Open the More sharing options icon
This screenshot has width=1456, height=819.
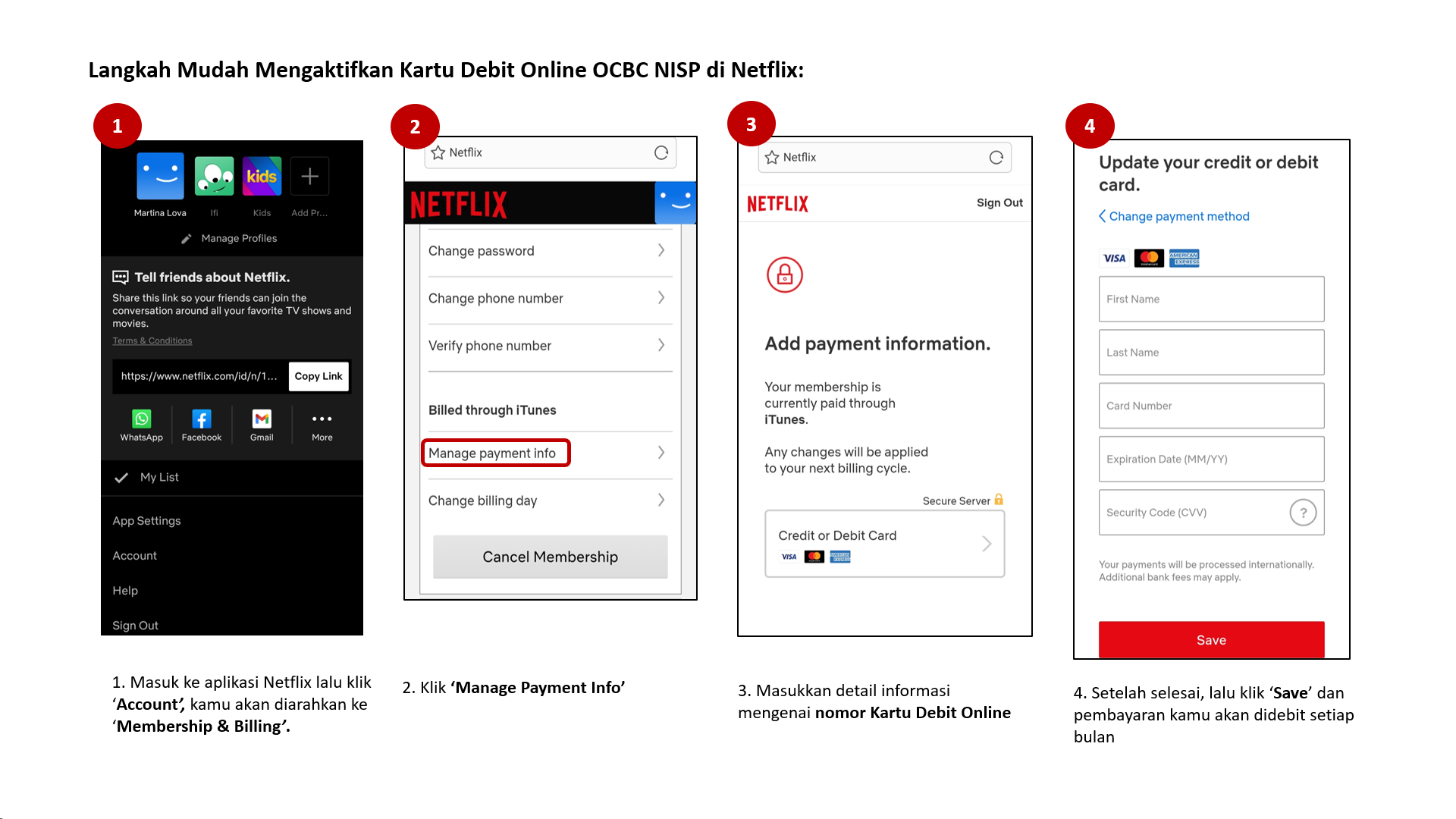click(322, 419)
